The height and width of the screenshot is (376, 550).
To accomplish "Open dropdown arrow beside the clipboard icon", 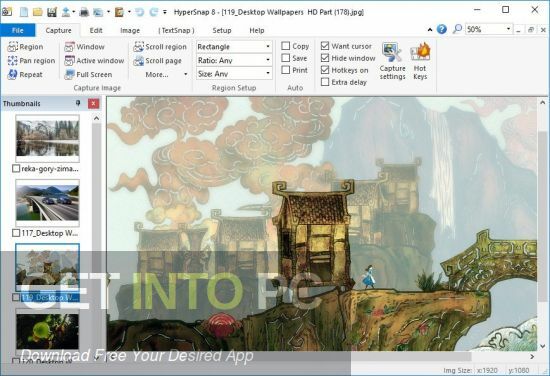I will pos(129,12).
